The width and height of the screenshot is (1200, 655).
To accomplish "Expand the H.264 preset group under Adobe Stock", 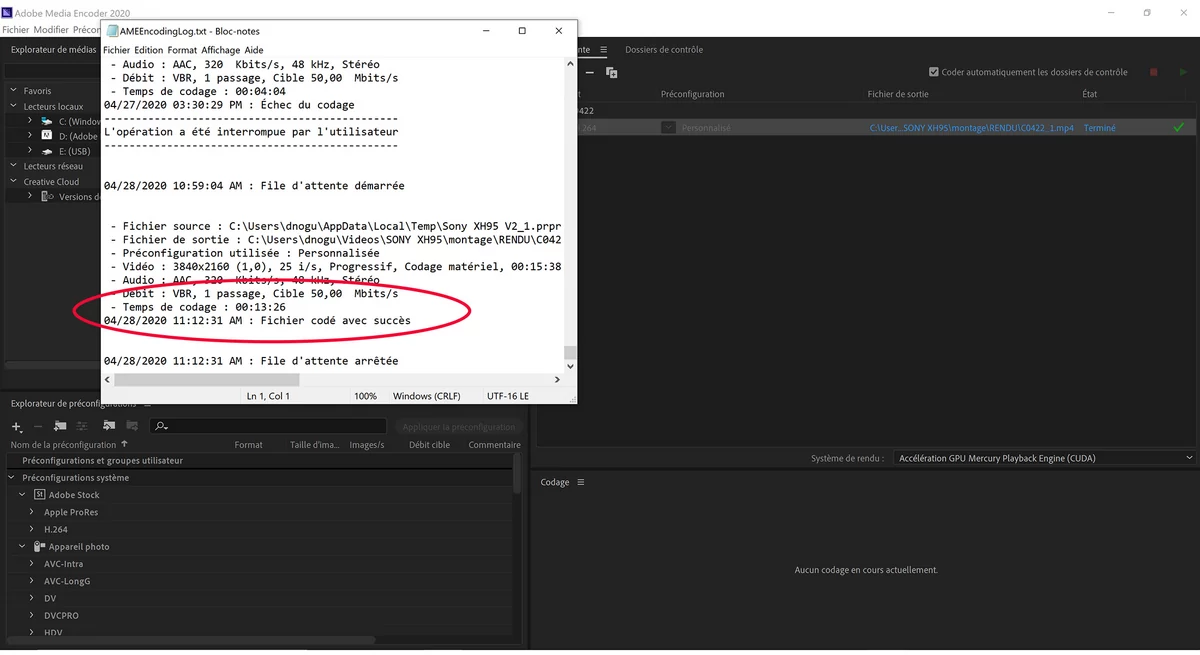I will [x=33, y=529].
